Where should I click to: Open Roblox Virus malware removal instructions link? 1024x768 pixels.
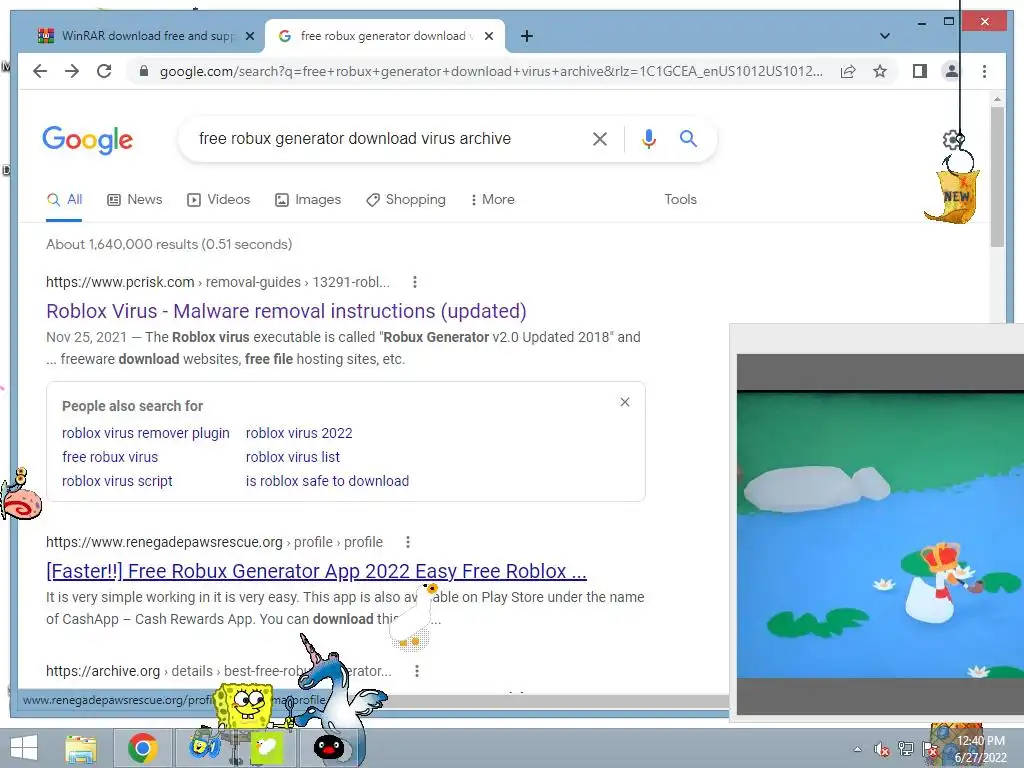pos(286,311)
